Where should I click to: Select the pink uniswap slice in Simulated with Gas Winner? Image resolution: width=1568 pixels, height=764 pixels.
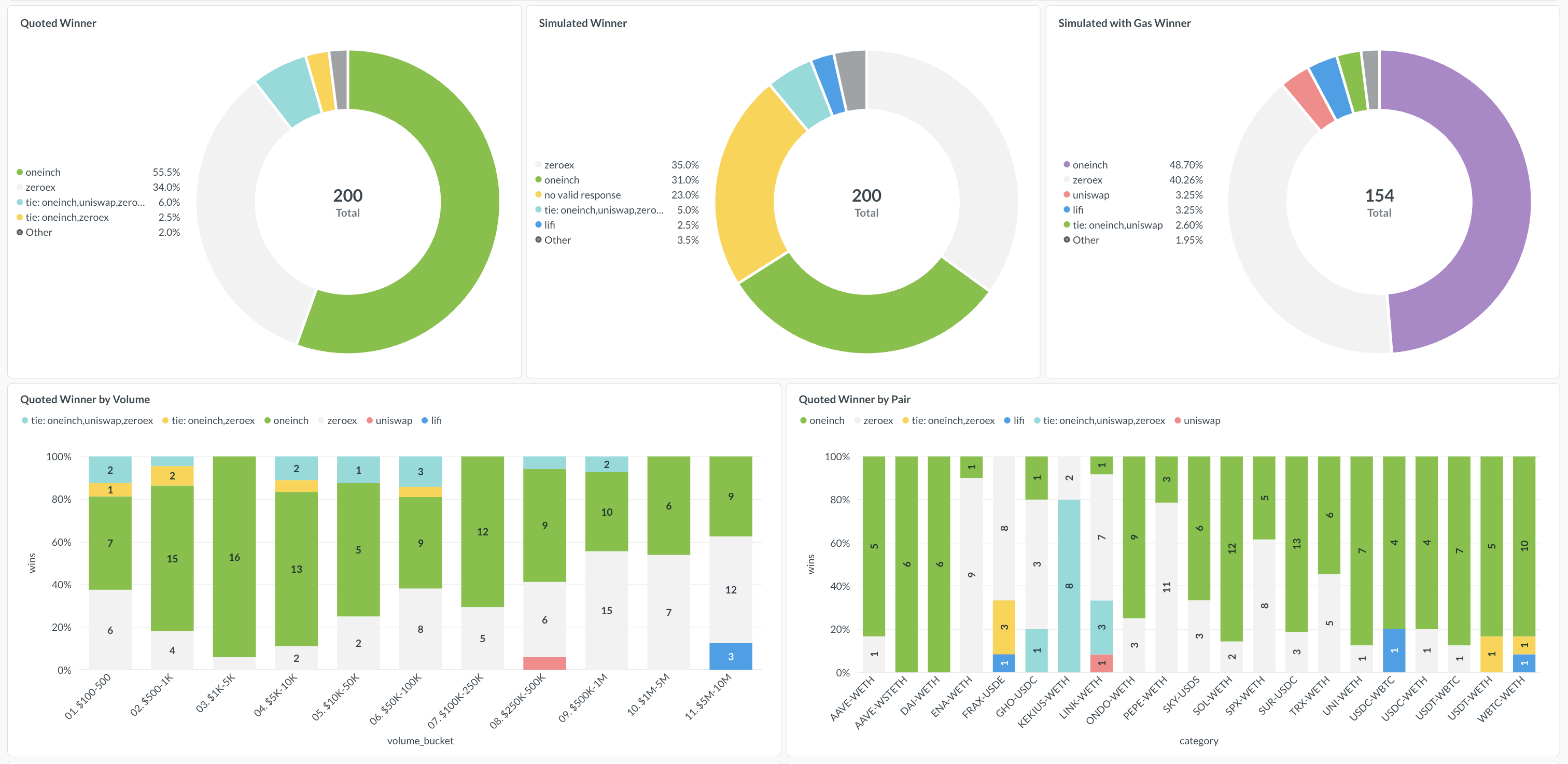coord(1309,99)
